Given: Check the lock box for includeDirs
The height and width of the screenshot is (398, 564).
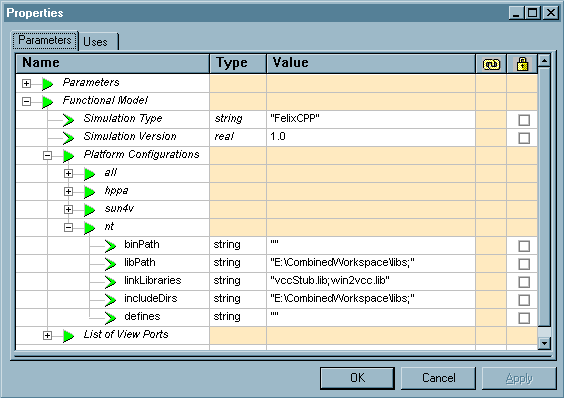Looking at the screenshot, I should pyautogui.click(x=524, y=300).
